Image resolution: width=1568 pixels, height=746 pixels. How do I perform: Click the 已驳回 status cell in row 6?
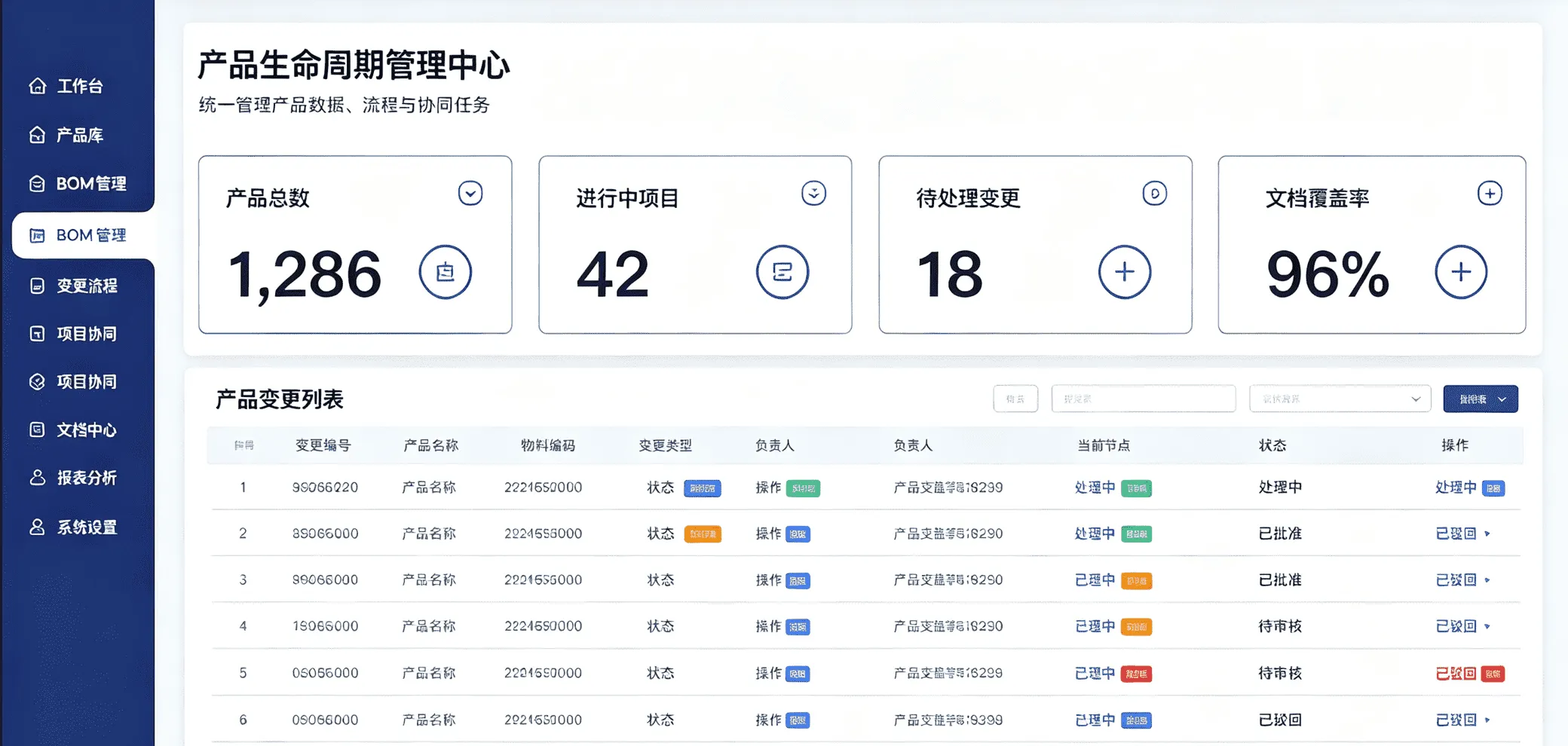pos(1280,720)
